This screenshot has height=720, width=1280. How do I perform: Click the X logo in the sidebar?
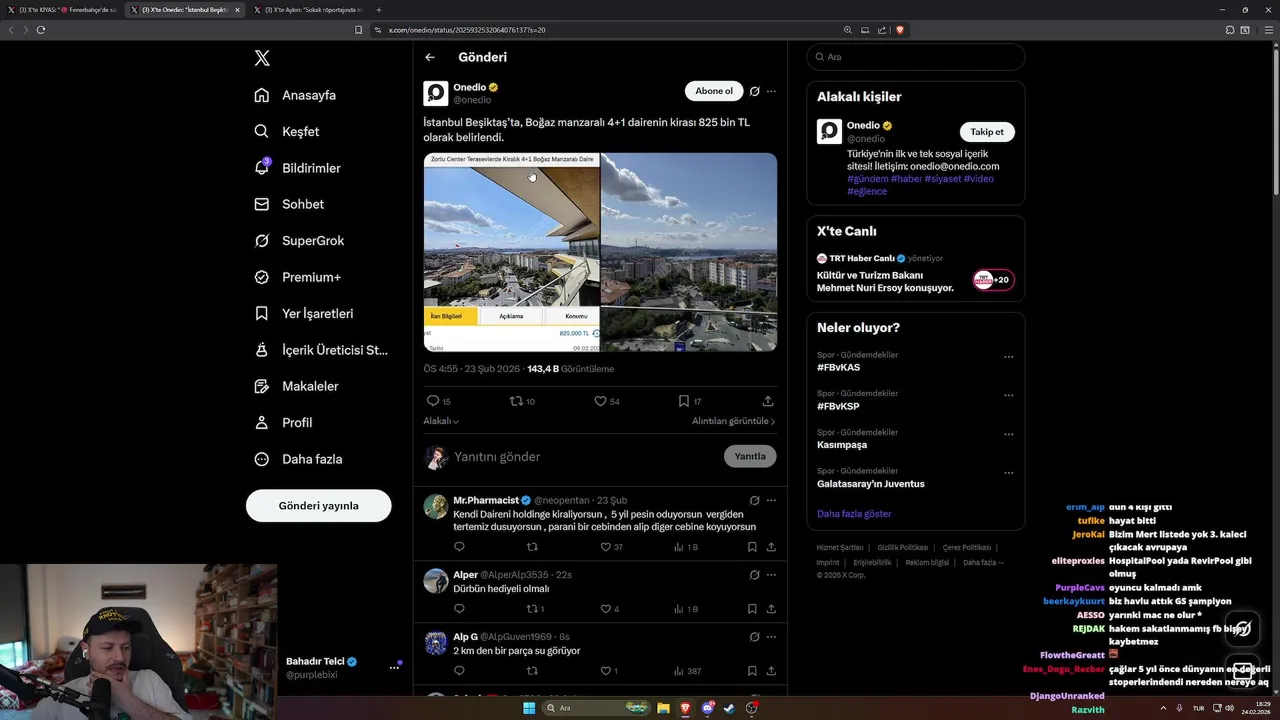(262, 58)
